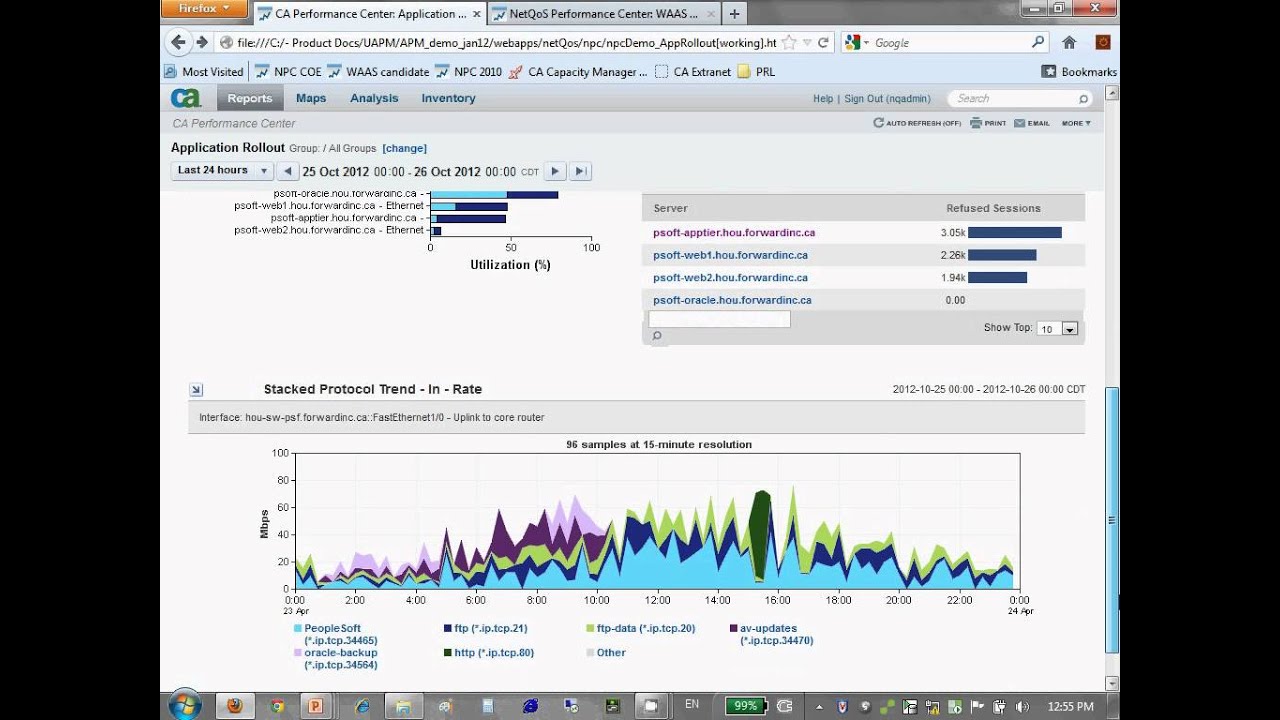Click the Other legend label
The image size is (1280, 720).
coord(611,652)
